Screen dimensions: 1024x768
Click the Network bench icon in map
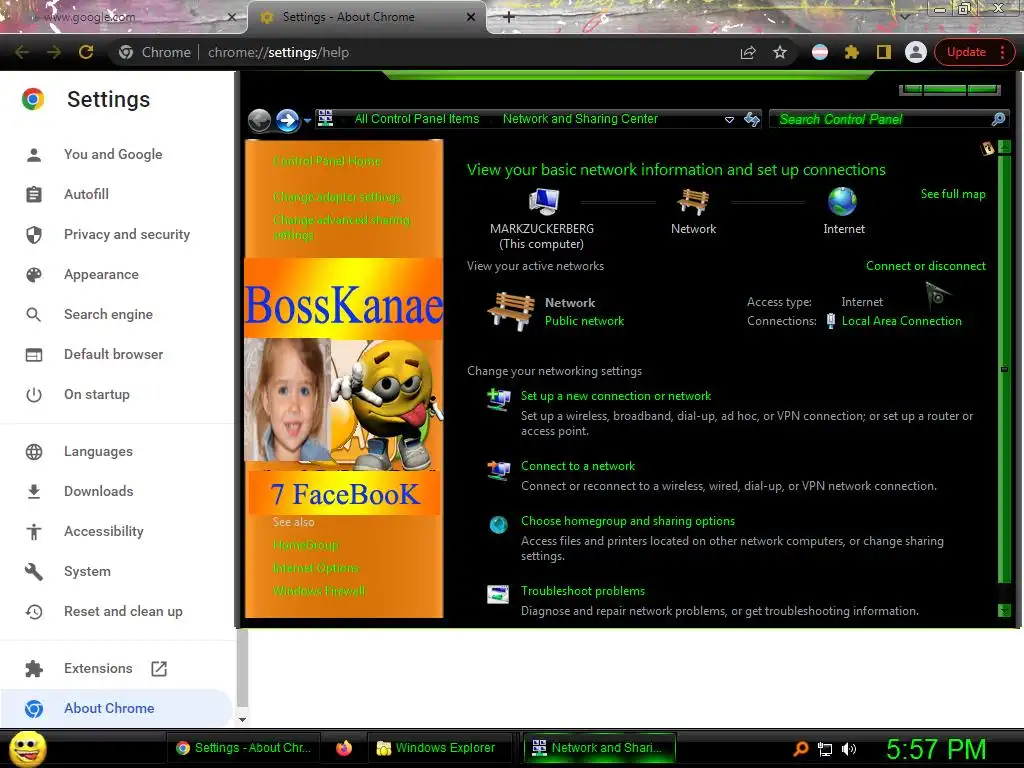pyautogui.click(x=693, y=201)
